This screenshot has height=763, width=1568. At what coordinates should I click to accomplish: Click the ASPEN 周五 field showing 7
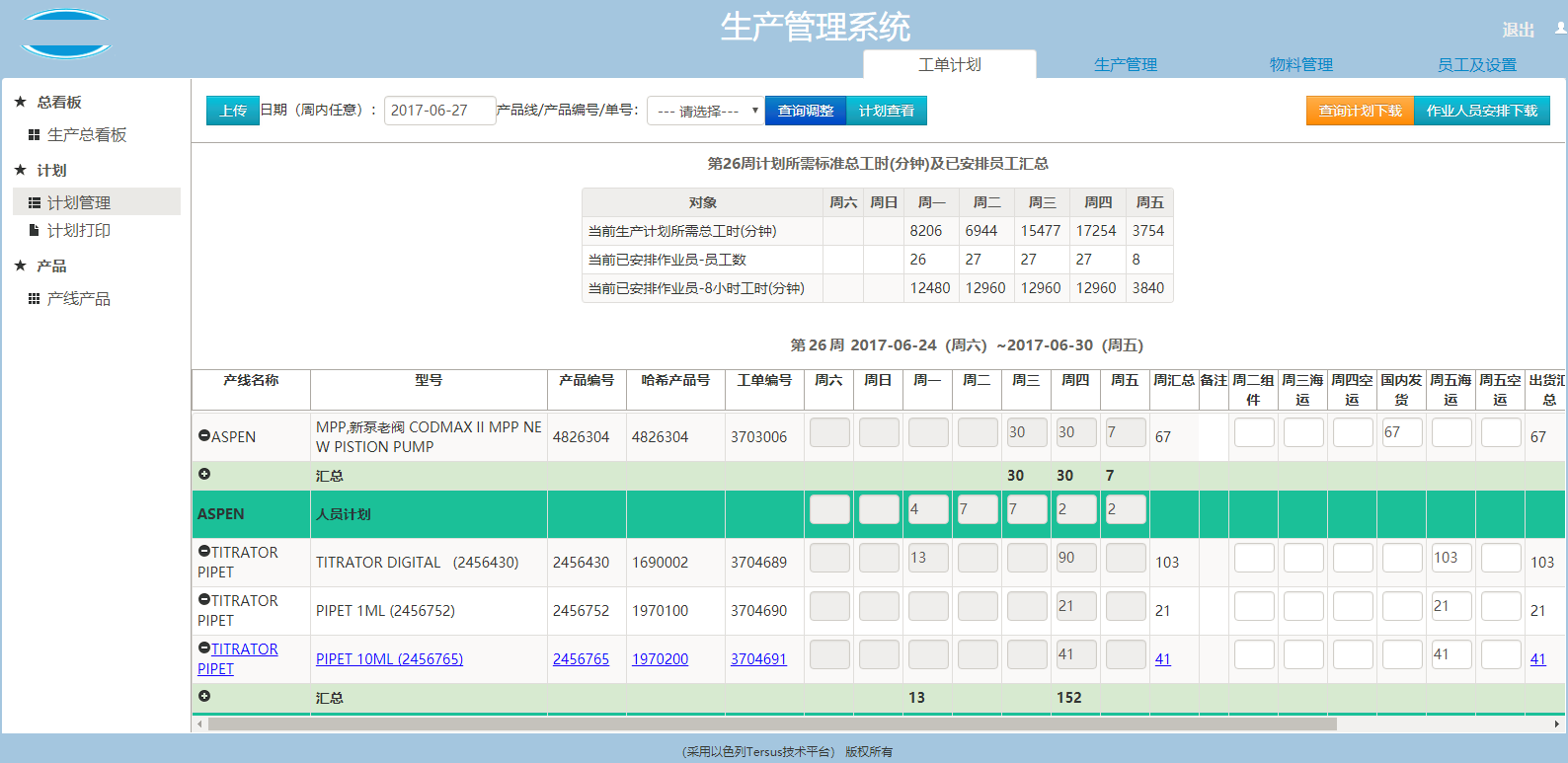(1126, 432)
